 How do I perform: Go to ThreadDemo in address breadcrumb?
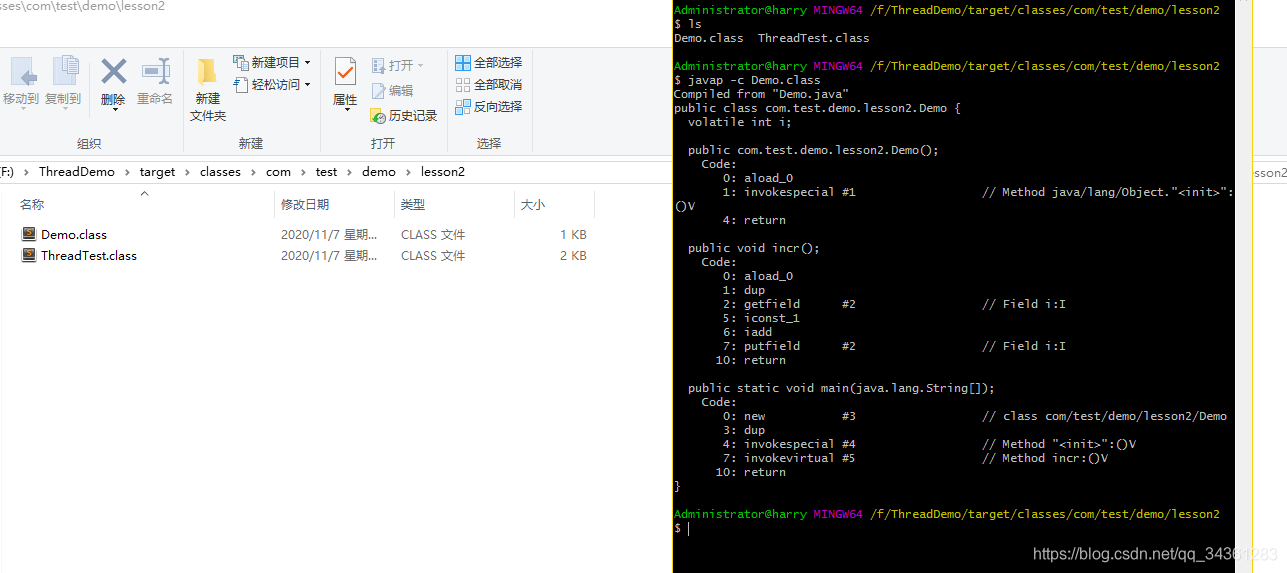(x=77, y=172)
